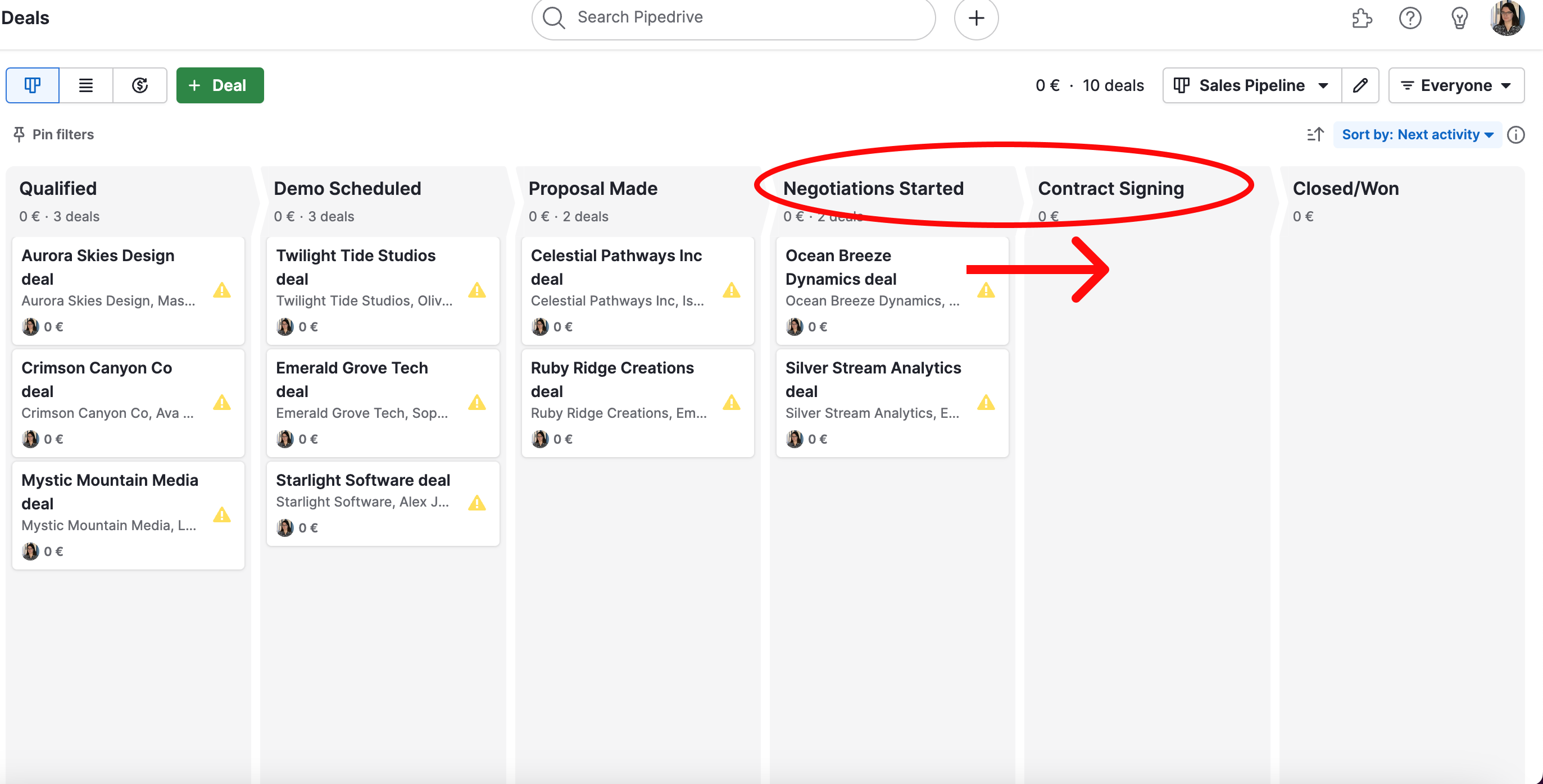The image size is (1543, 784).
Task: Click warning icon on Starlight Software deal
Action: pyautogui.click(x=477, y=503)
